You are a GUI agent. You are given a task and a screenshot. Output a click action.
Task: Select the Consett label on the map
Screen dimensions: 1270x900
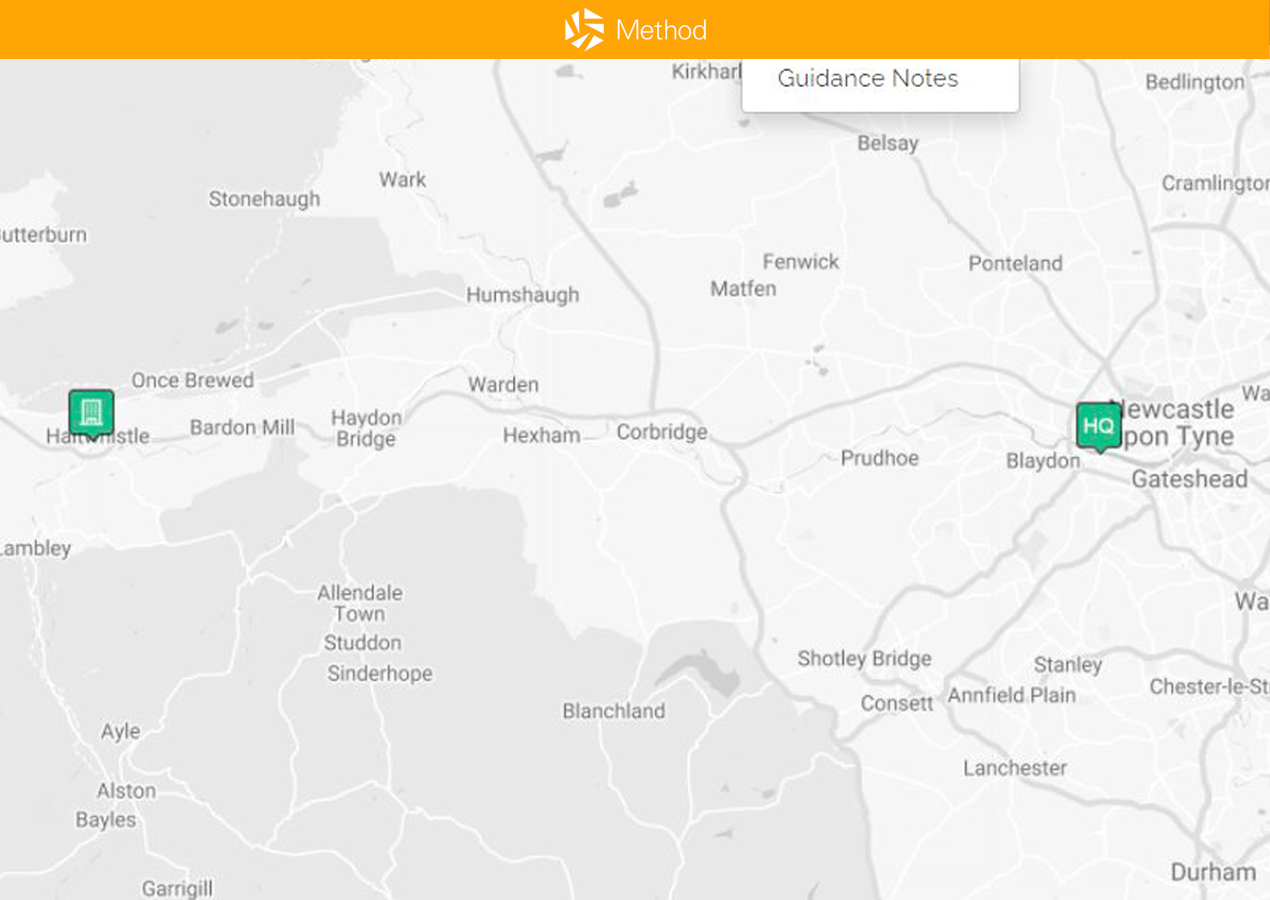896,704
